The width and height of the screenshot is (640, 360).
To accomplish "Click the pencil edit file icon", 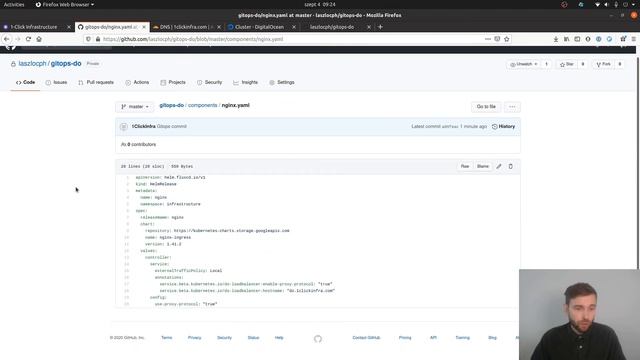I will 499,167.
